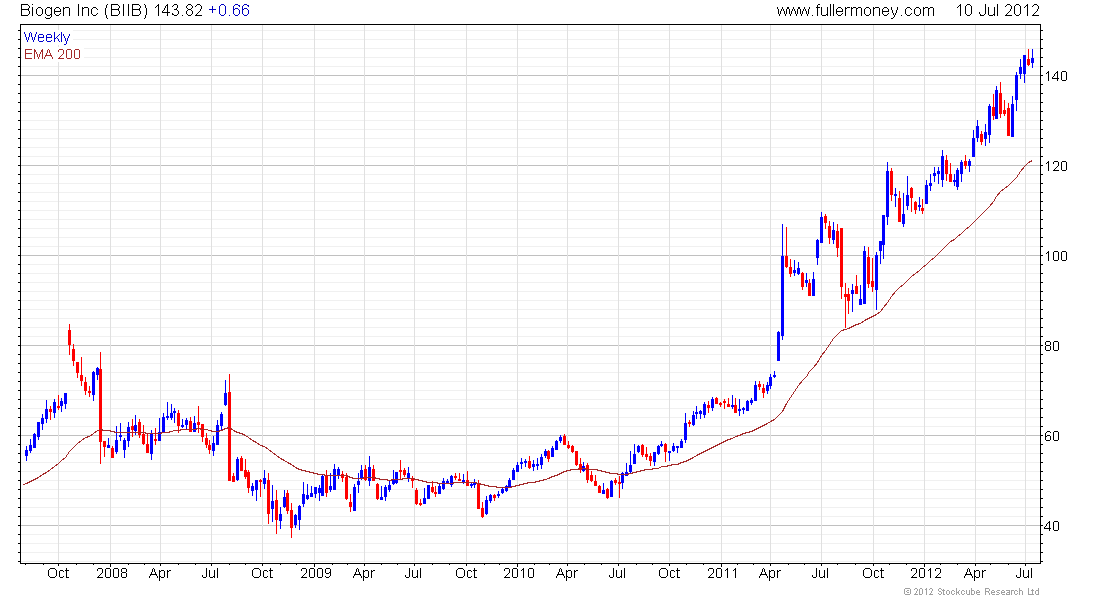This screenshot has width=1100, height=600.
Task: Click the Stockcube Research Ltd copyright text
Action: coord(971,592)
